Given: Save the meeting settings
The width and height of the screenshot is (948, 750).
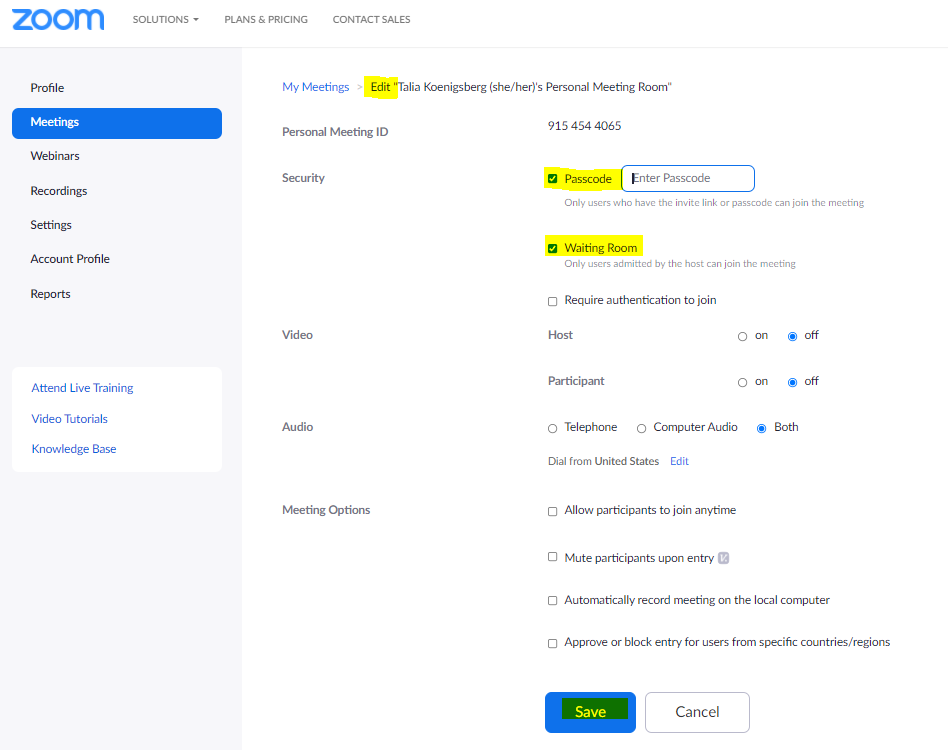Looking at the screenshot, I should pyautogui.click(x=590, y=713).
